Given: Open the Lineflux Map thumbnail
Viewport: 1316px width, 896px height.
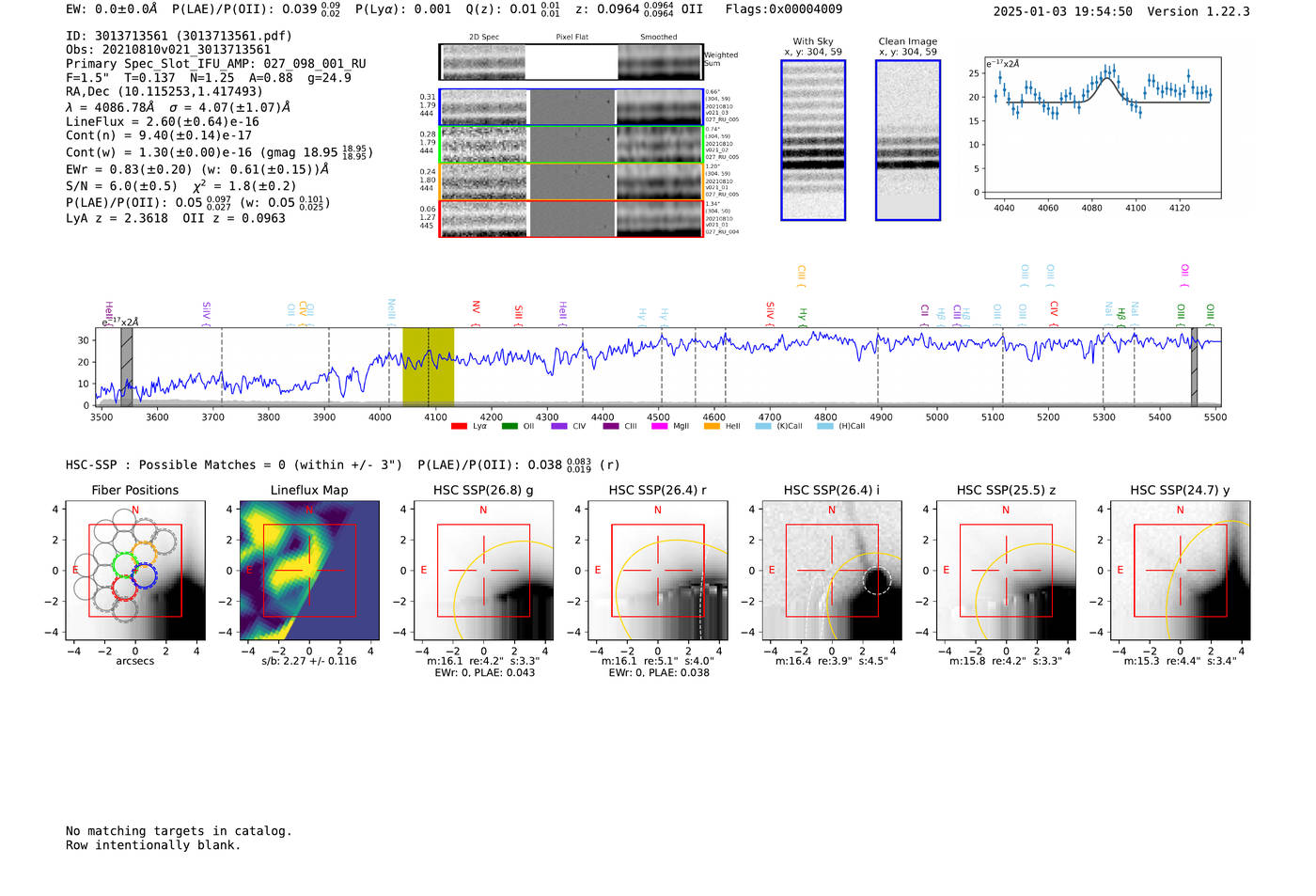Looking at the screenshot, I should (x=309, y=571).
